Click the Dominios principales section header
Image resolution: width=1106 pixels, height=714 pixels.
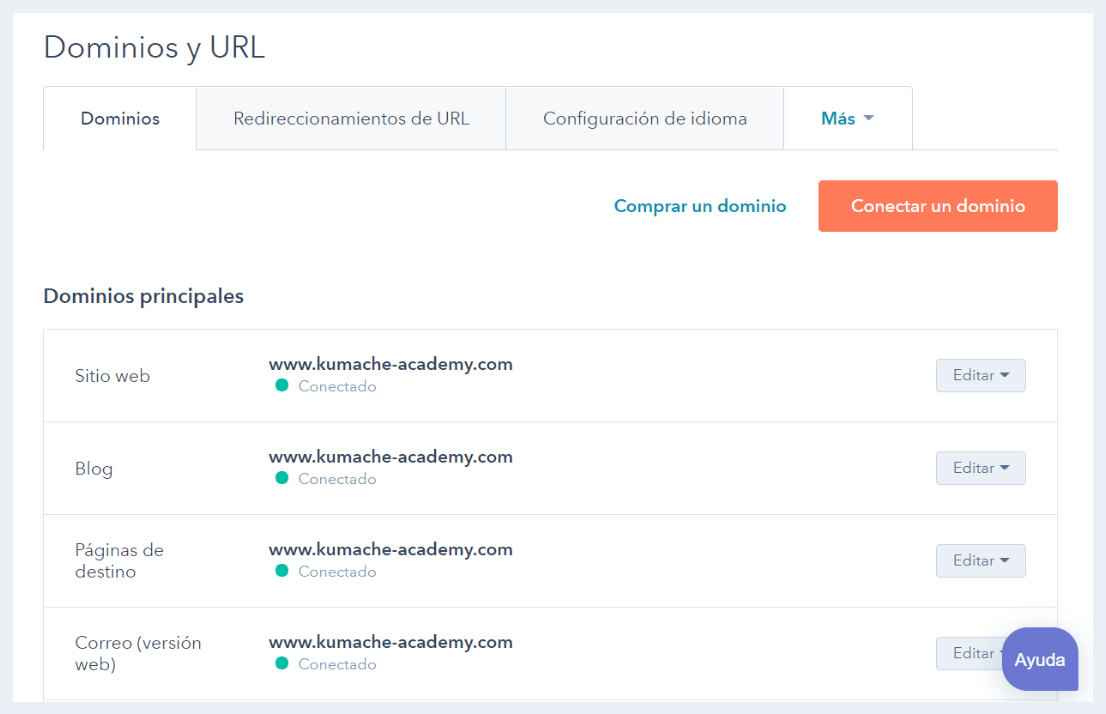144,296
